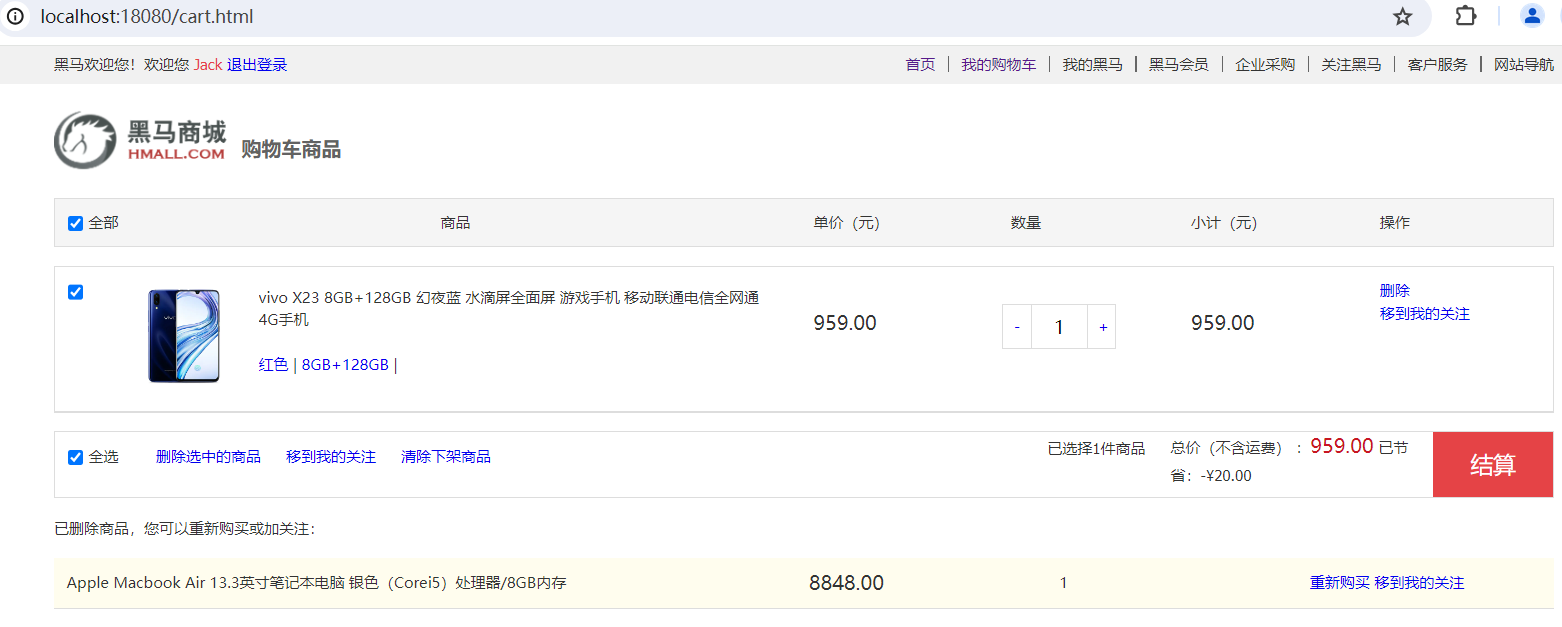This screenshot has width=1562, height=627.
Task: Click the 小计（元） column header
Action: [1224, 222]
